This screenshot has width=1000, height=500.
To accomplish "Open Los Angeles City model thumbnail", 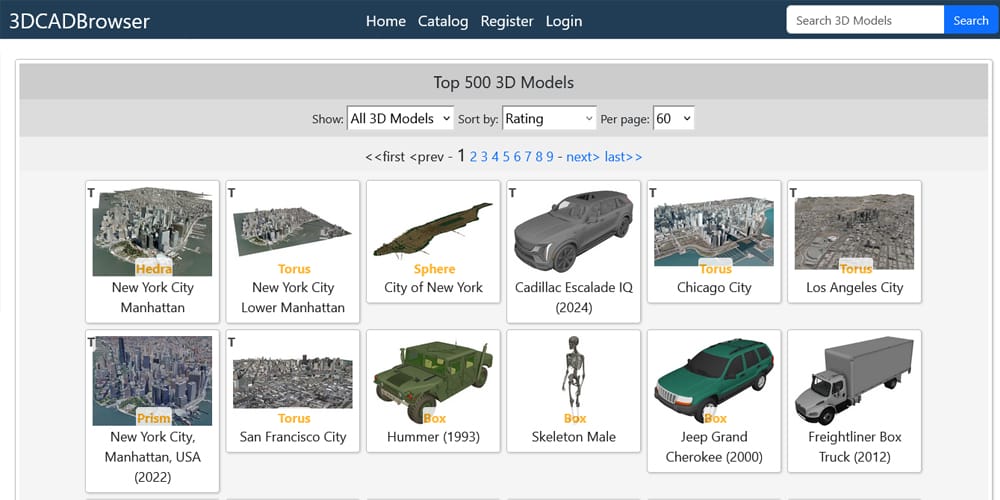I will point(854,232).
